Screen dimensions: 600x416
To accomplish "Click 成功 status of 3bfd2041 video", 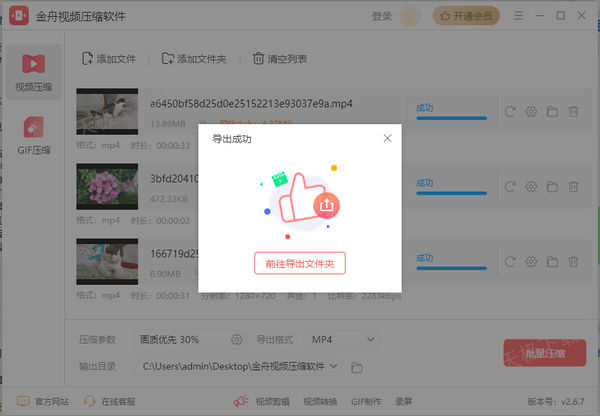I will point(425,183).
